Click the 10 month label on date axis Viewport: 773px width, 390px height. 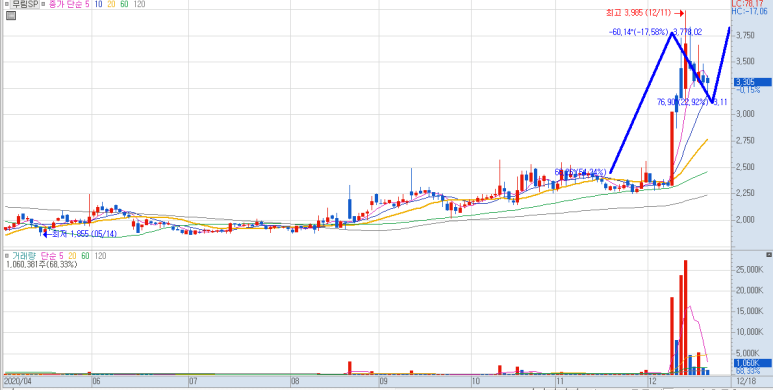(x=476, y=381)
